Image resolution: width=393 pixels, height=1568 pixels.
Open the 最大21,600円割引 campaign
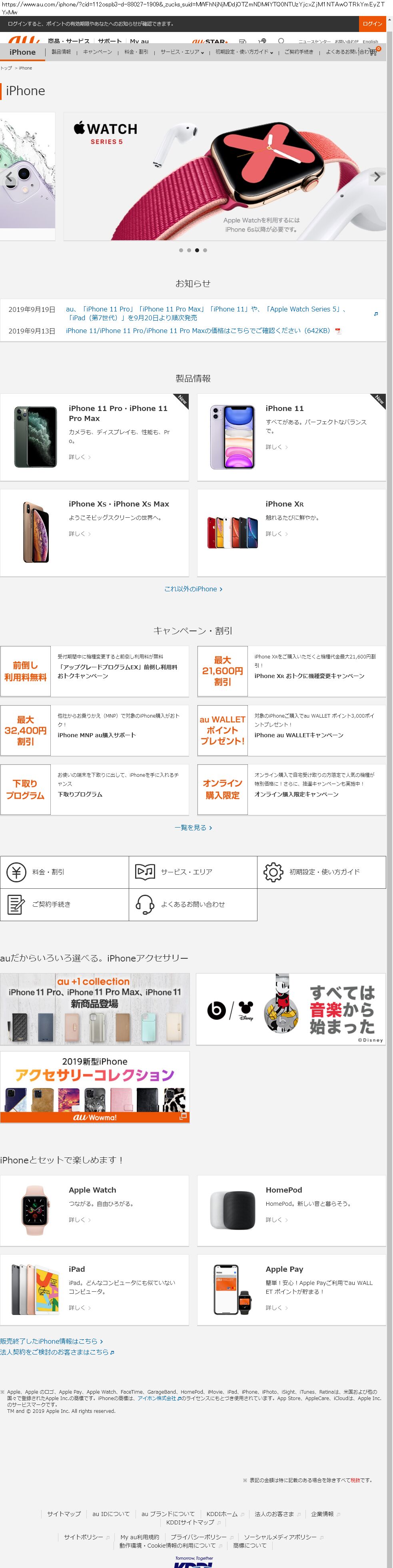(291, 671)
